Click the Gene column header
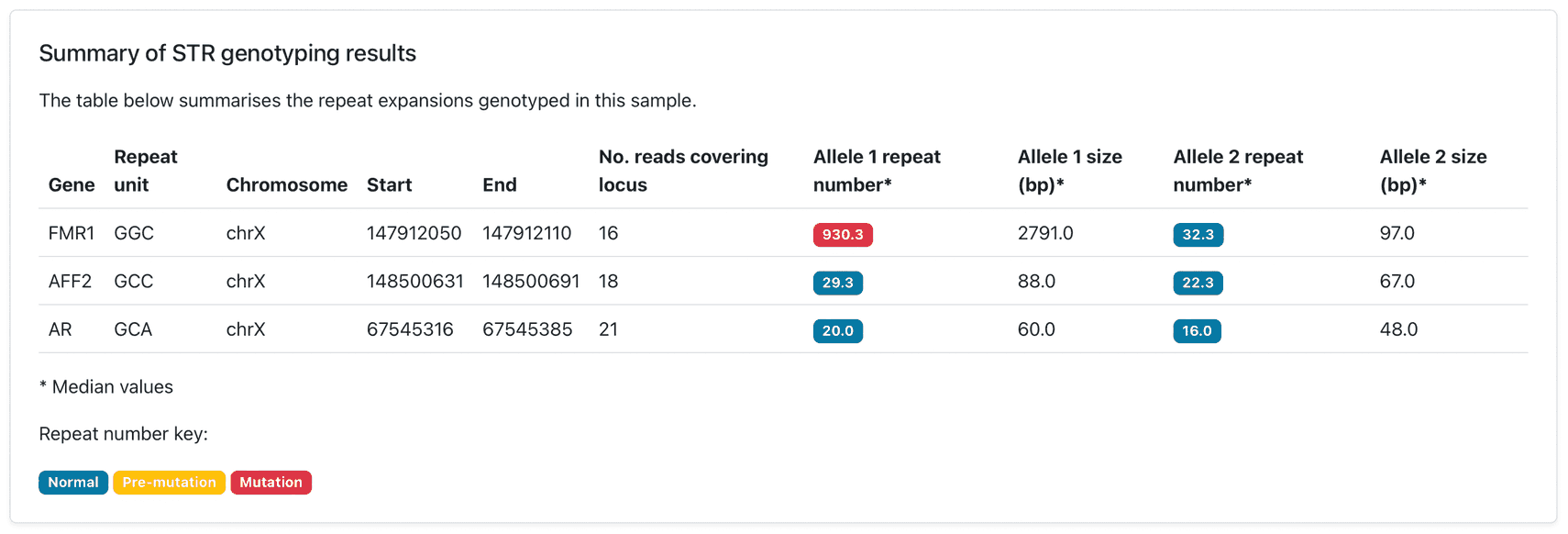The width and height of the screenshot is (1568, 534). (72, 184)
